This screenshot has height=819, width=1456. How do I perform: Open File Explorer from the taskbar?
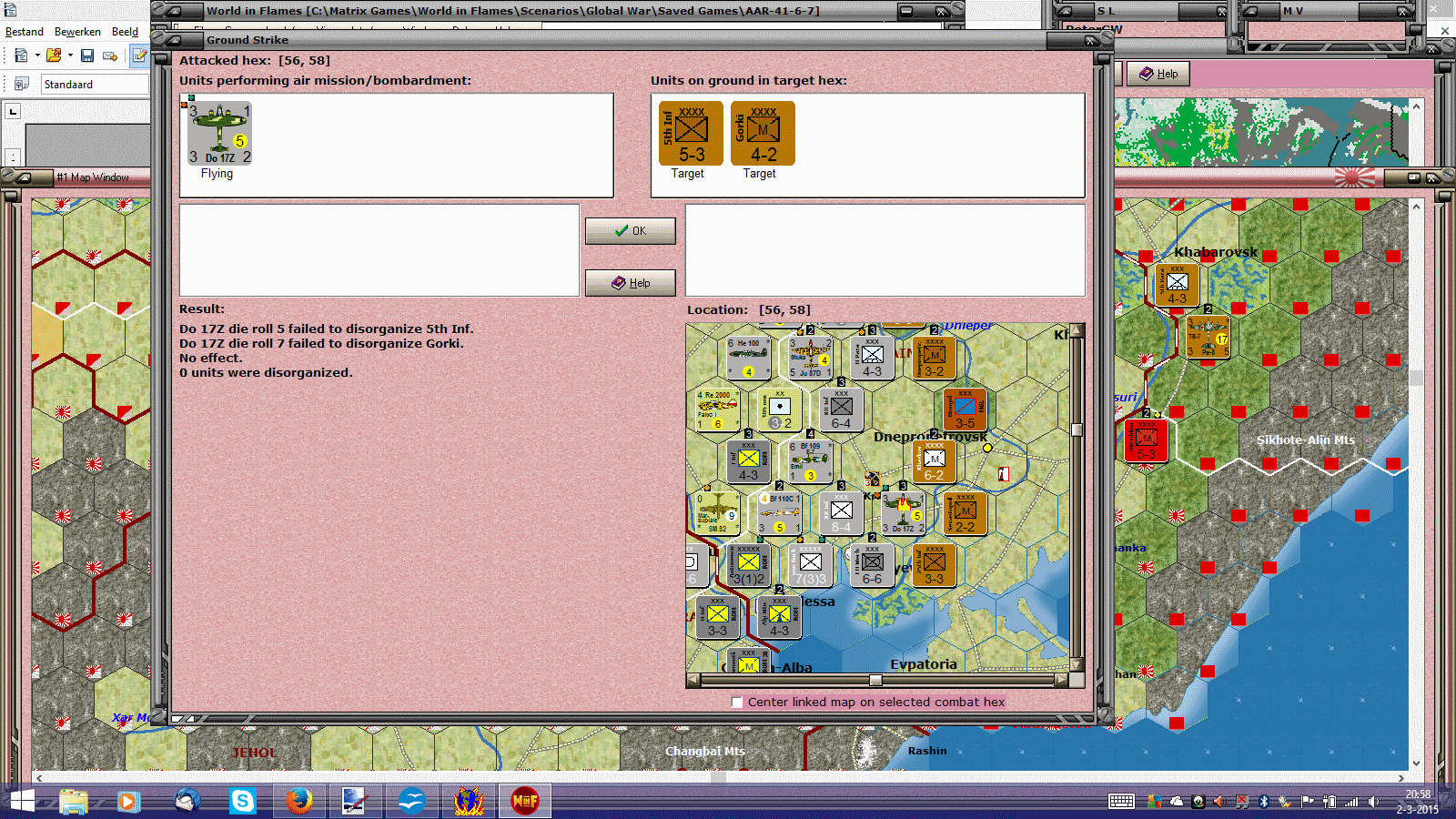pyautogui.click(x=74, y=802)
